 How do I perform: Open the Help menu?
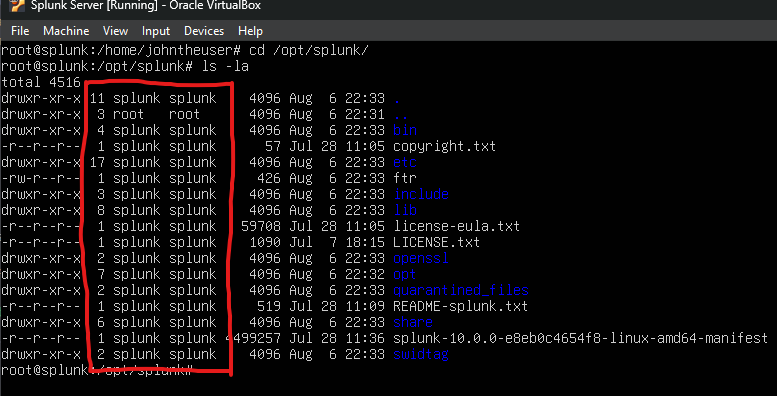pyautogui.click(x=250, y=31)
